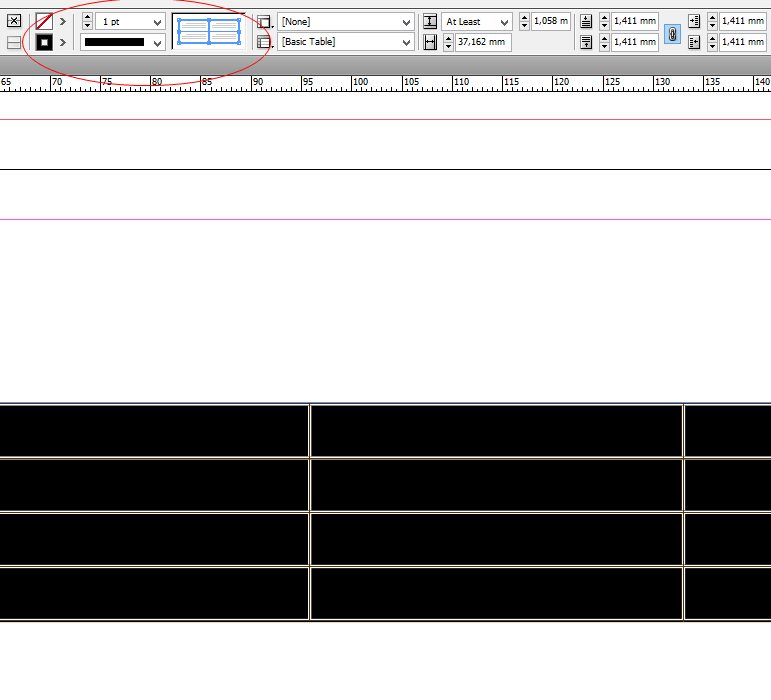
Task: Open the 1 pt stroke weight dropdown arrow
Action: point(157,22)
